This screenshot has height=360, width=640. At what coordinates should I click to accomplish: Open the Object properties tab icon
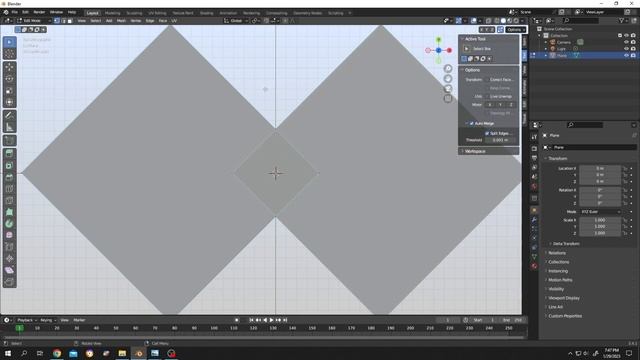pyautogui.click(x=534, y=210)
